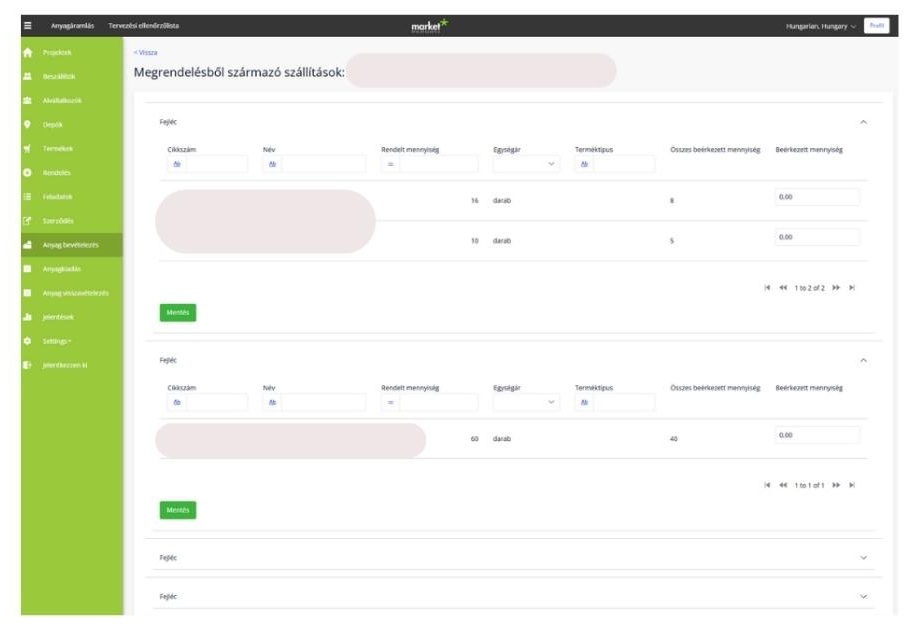Click the Alvállalkozók group icon
The image size is (923, 628).
coord(28,101)
